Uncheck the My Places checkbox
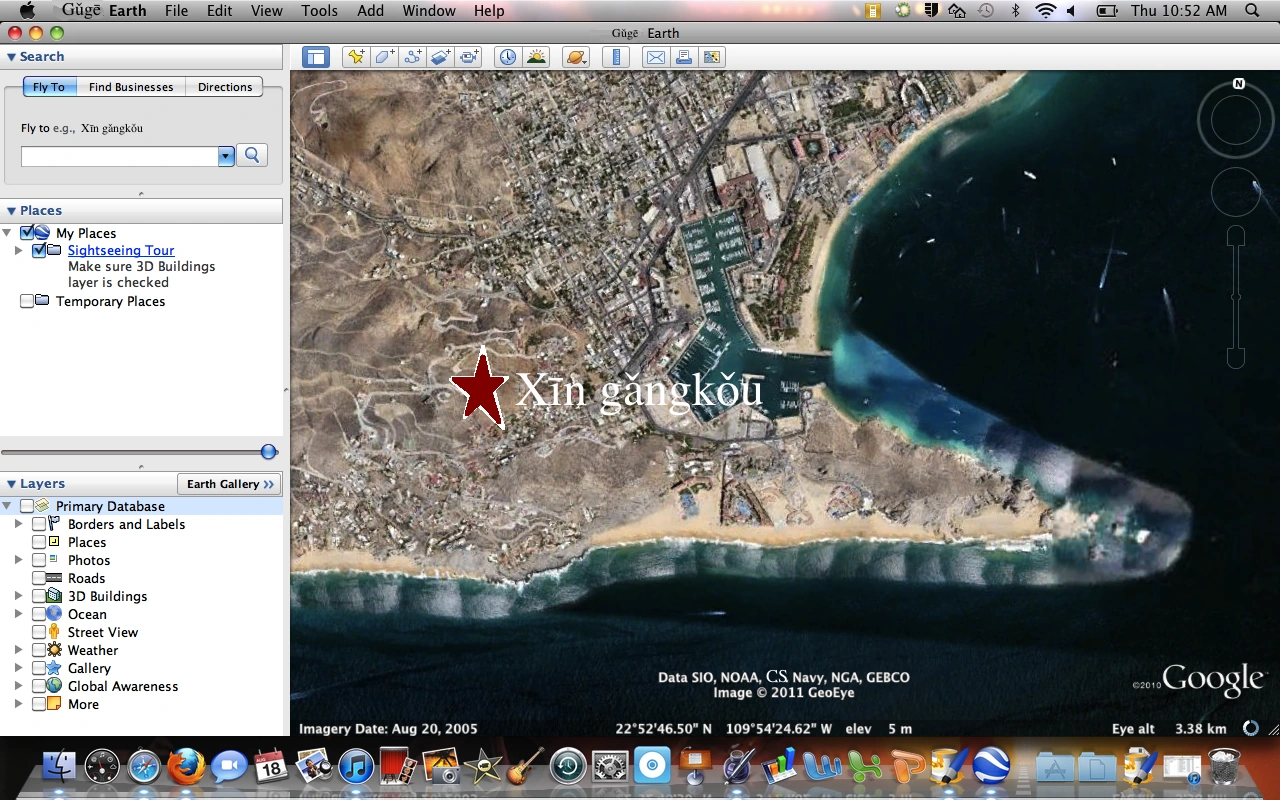This screenshot has height=800, width=1280. (27, 233)
